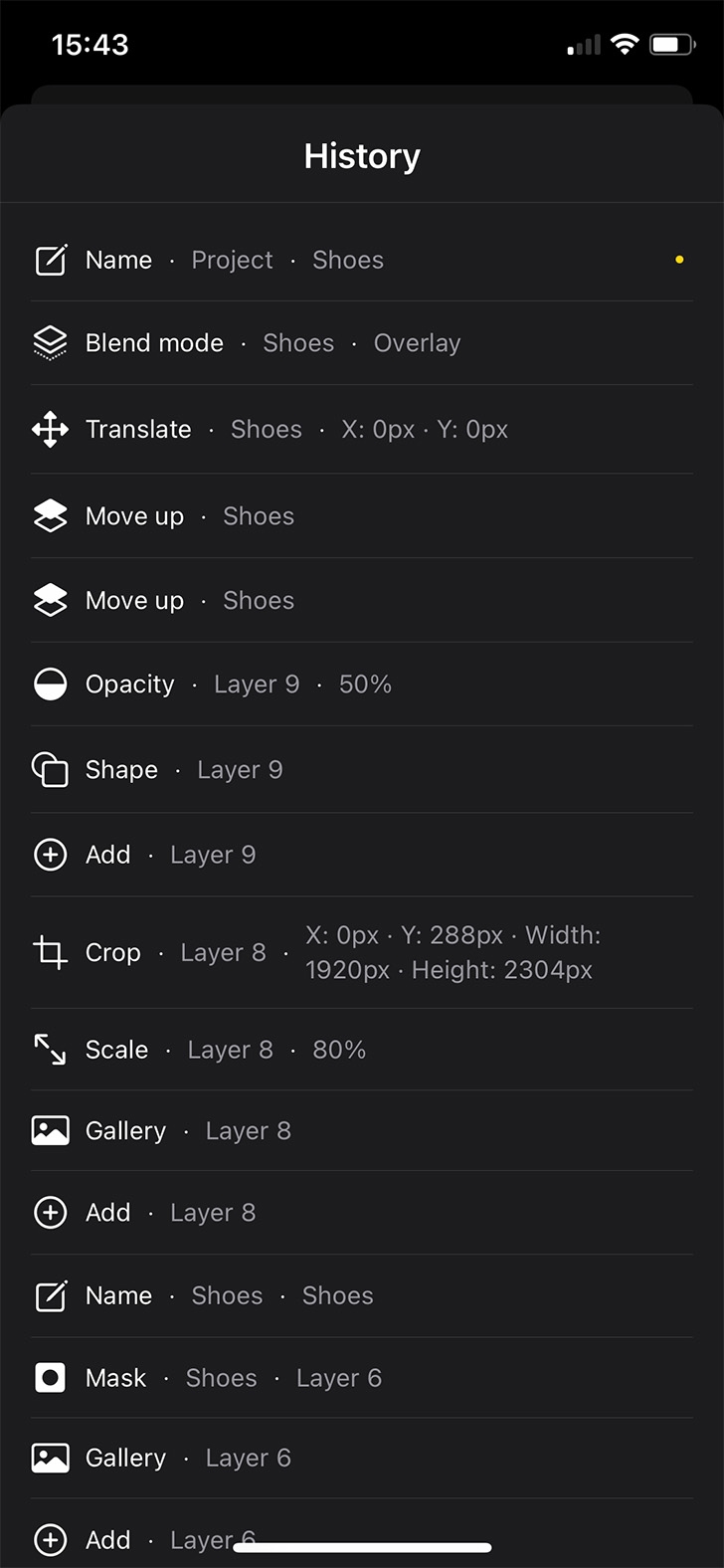724x1568 pixels.
Task: Choose the Gallery Layer 6 history step
Action: click(362, 1459)
